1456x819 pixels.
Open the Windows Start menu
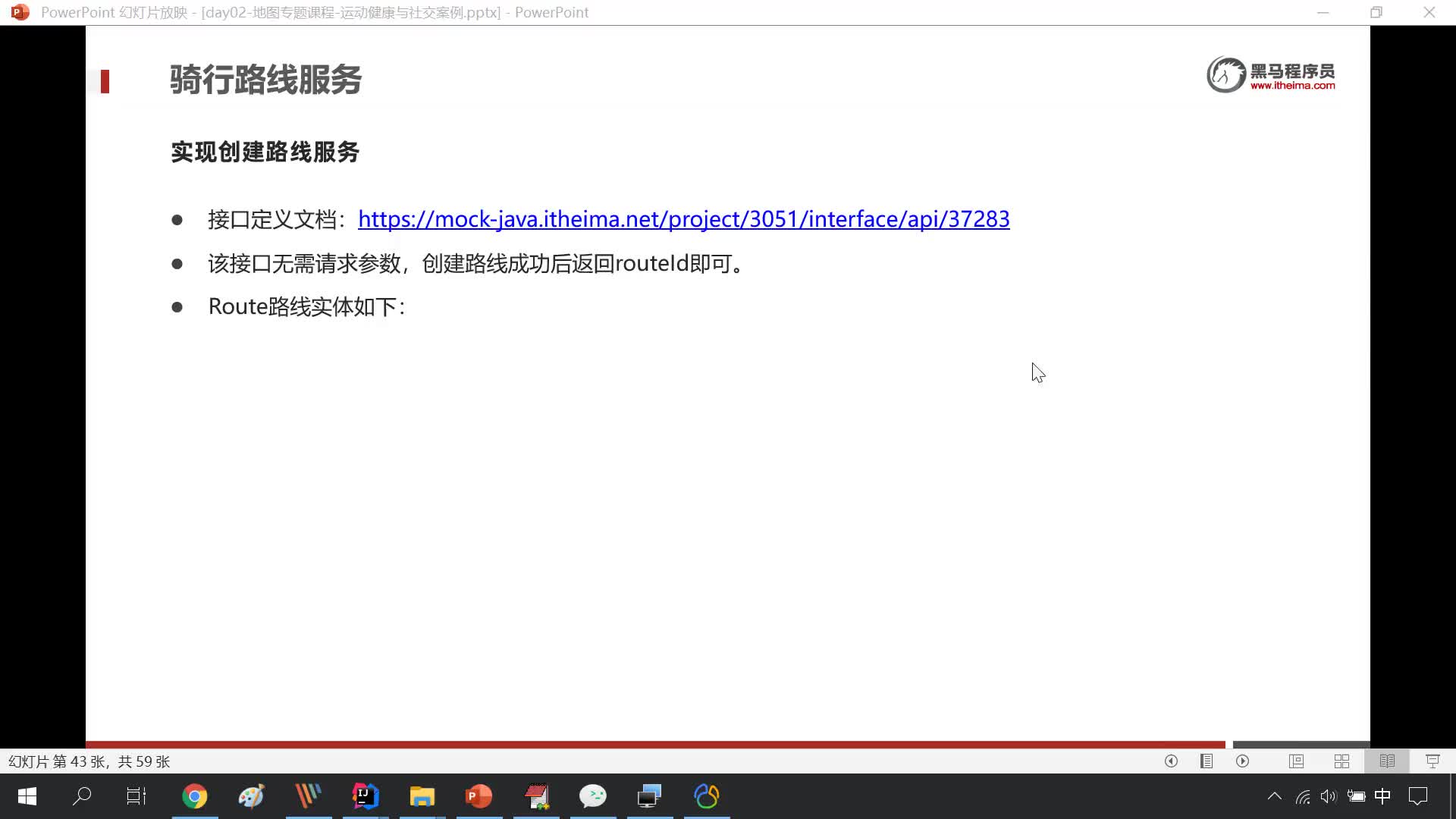click(x=27, y=796)
